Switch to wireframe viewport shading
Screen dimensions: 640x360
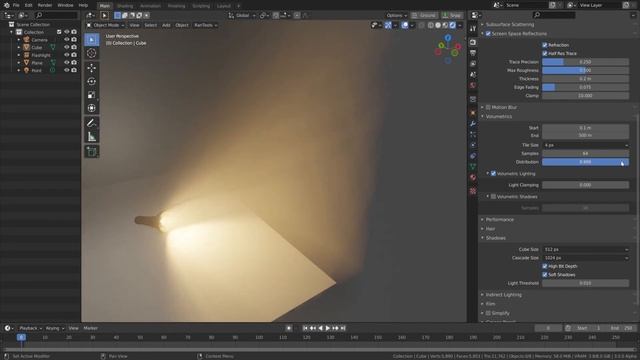431,25
